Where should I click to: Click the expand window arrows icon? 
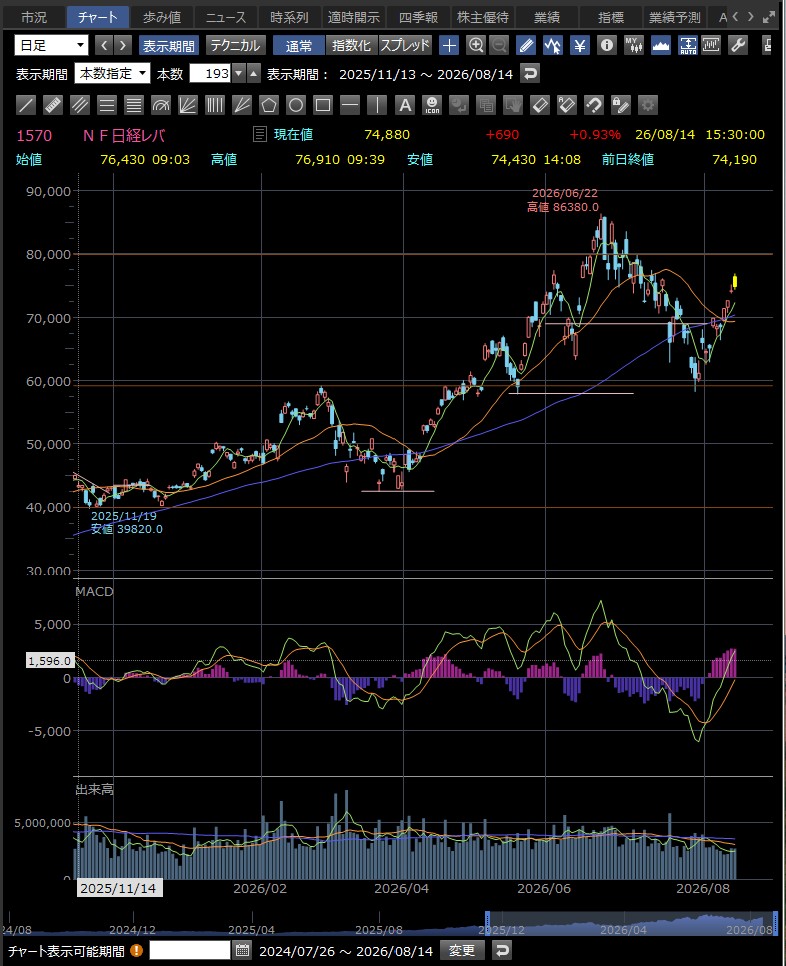[769, 17]
